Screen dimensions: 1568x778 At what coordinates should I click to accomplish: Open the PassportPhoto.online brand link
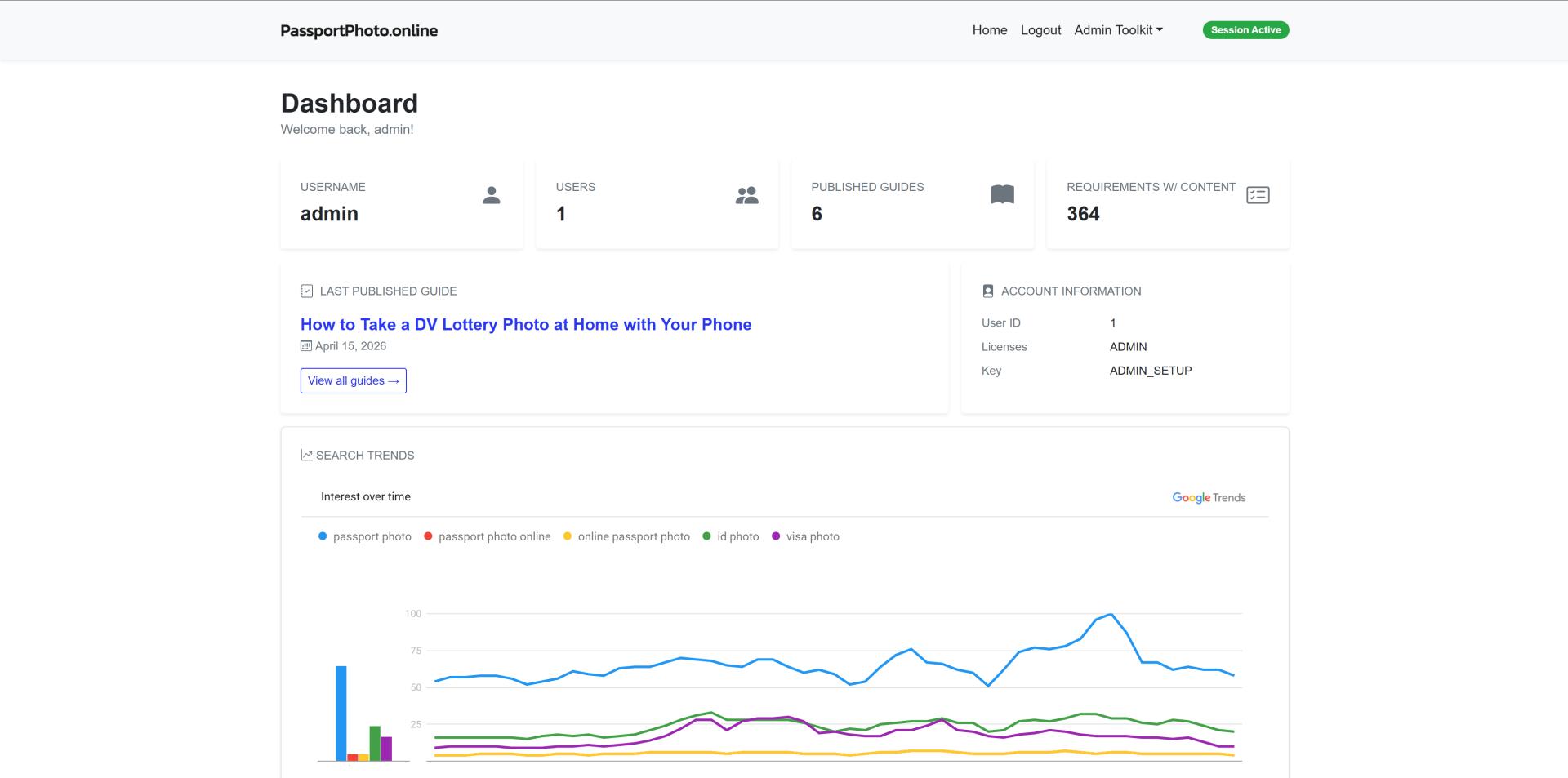[359, 30]
